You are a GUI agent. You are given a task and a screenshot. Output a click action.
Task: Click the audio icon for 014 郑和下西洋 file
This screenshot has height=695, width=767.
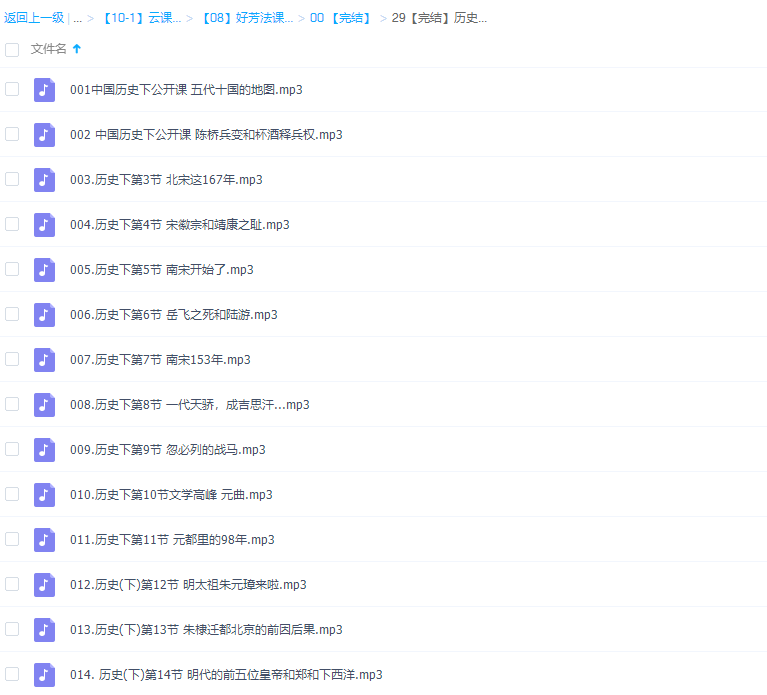click(x=44, y=674)
